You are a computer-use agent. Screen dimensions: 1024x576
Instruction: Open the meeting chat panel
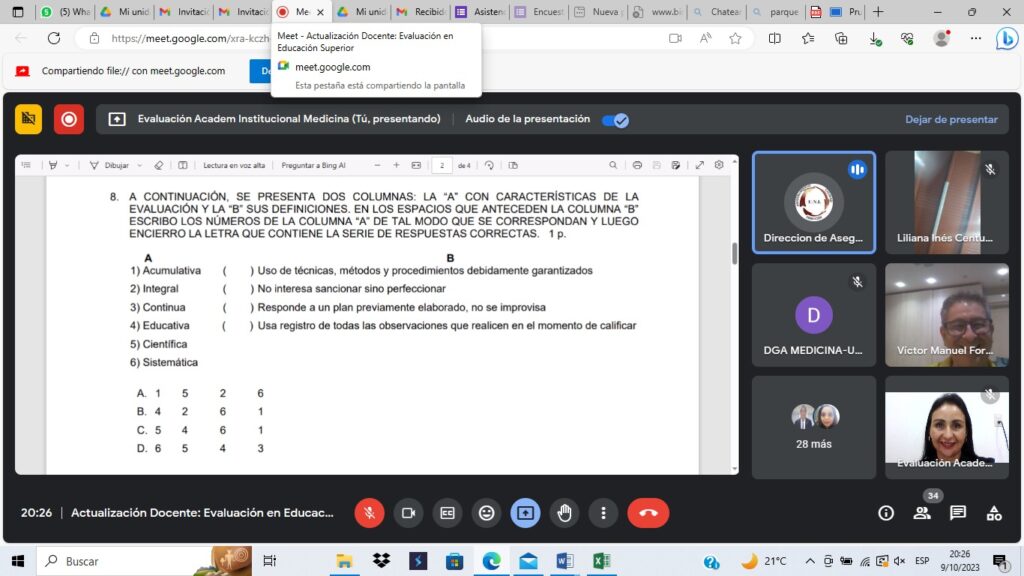coord(957,513)
